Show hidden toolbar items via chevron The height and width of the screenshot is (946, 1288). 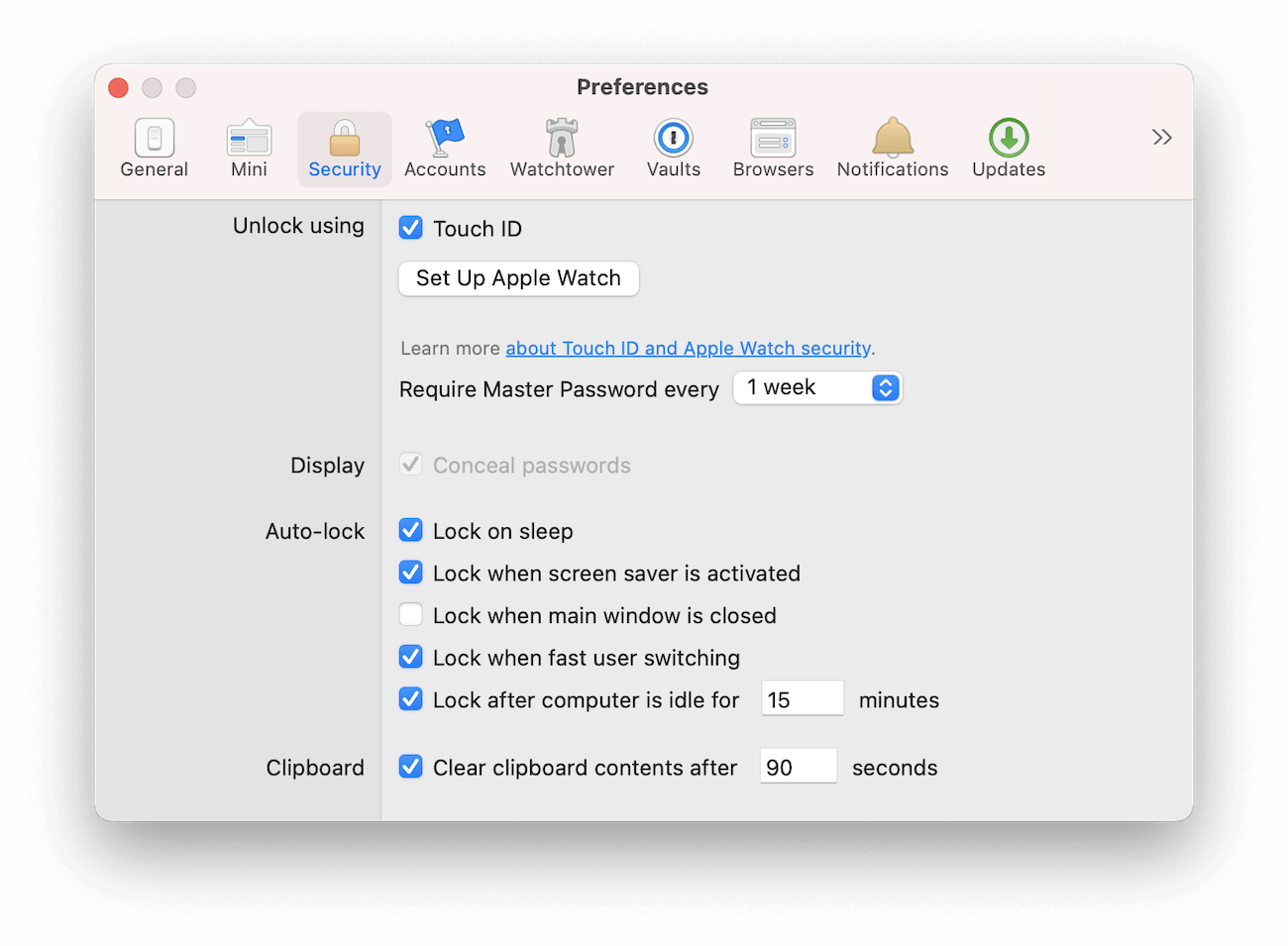[1161, 137]
